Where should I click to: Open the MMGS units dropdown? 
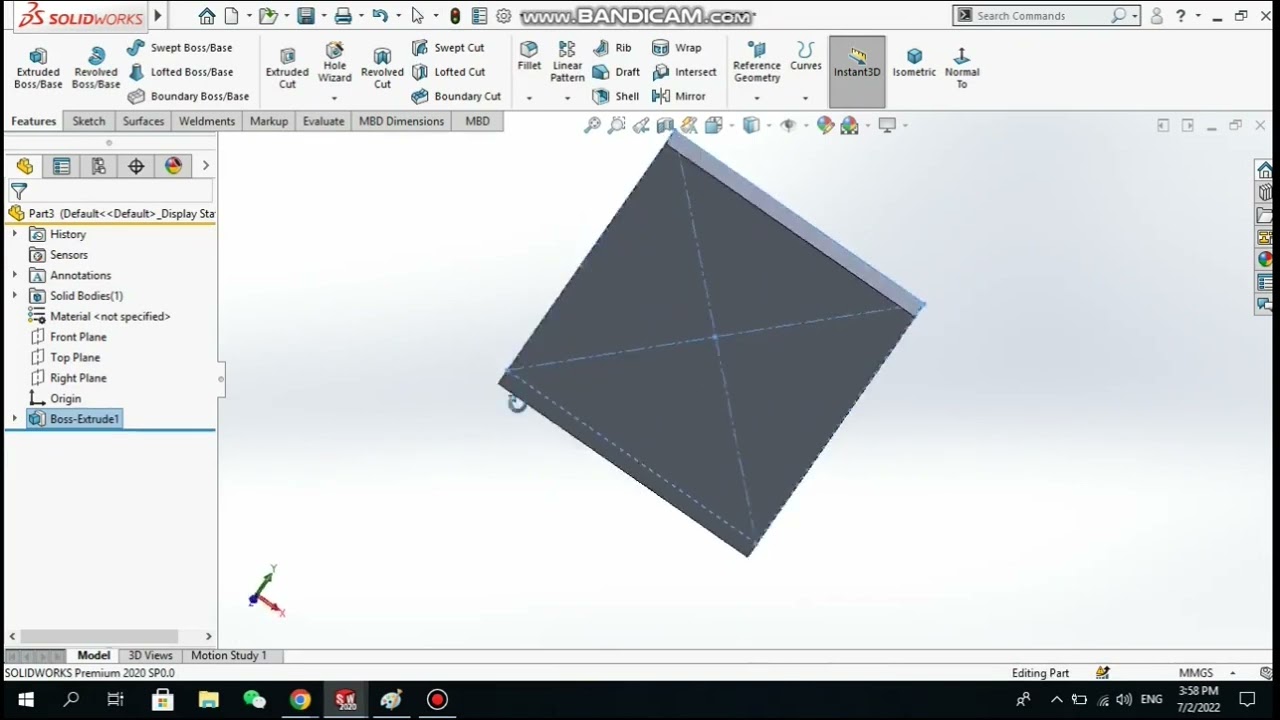[1232, 673]
